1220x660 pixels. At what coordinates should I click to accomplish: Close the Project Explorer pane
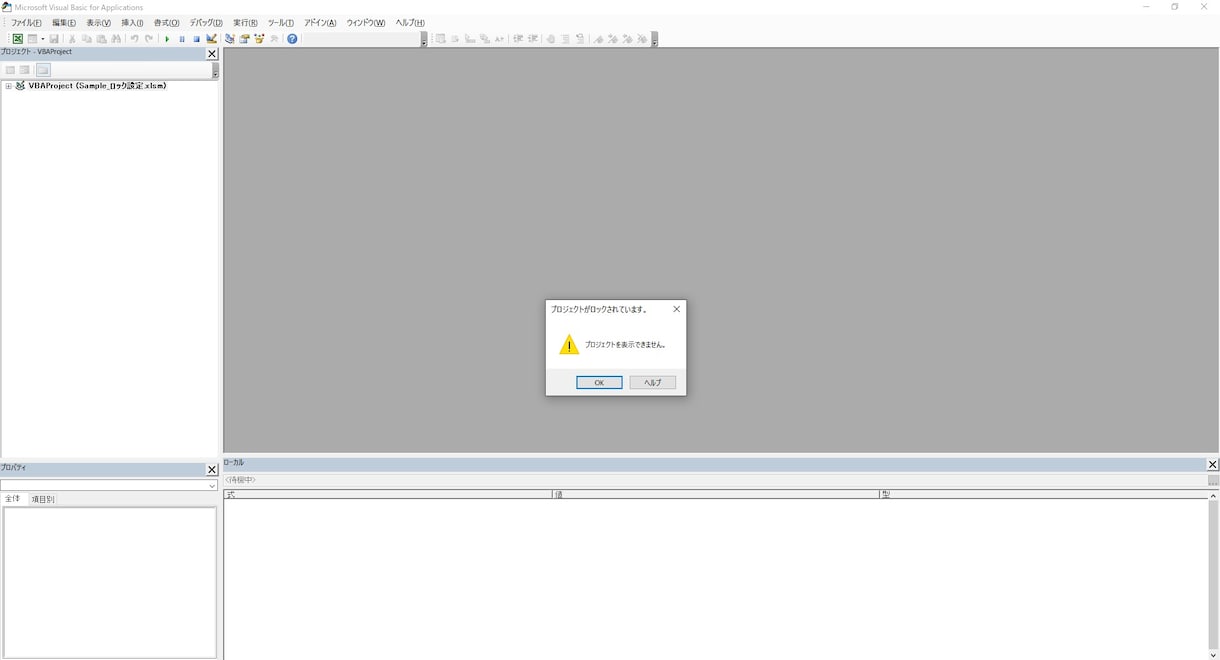[x=212, y=54]
